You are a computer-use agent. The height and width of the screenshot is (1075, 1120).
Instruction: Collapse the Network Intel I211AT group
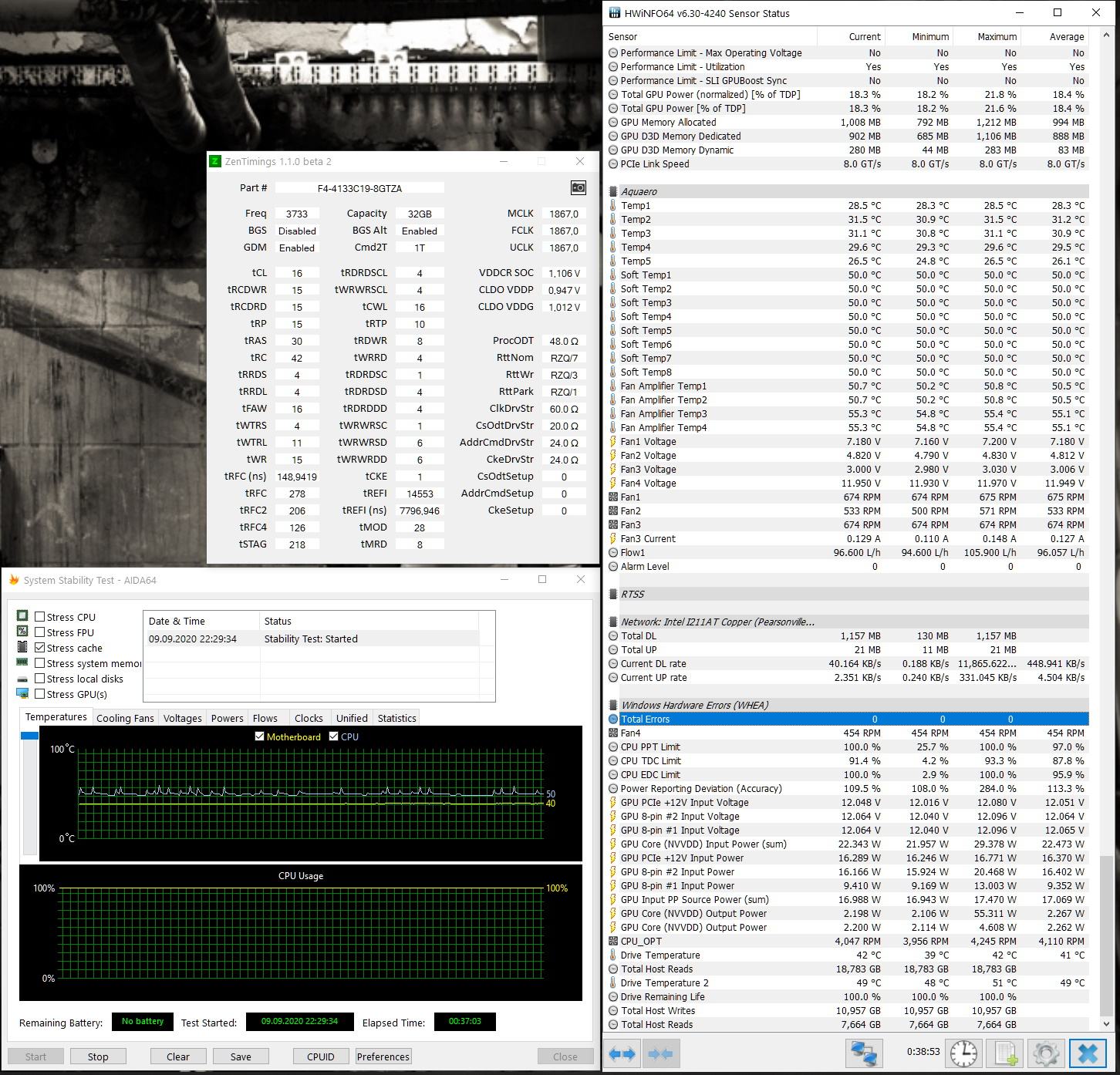(613, 622)
